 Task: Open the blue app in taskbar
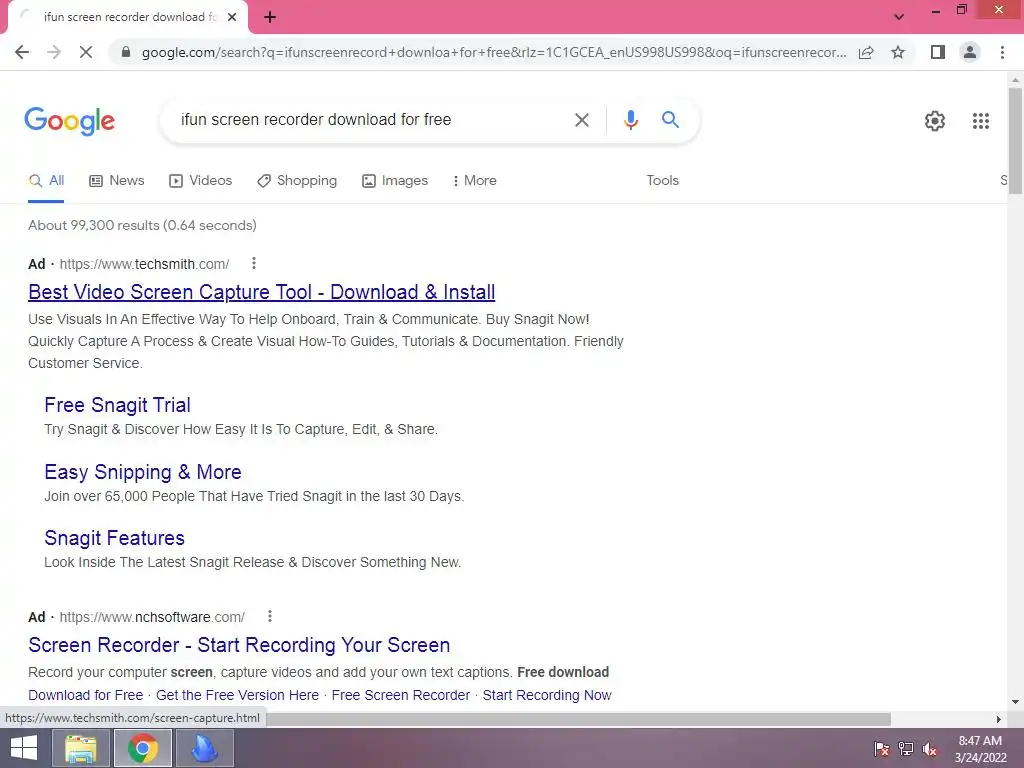click(204, 748)
